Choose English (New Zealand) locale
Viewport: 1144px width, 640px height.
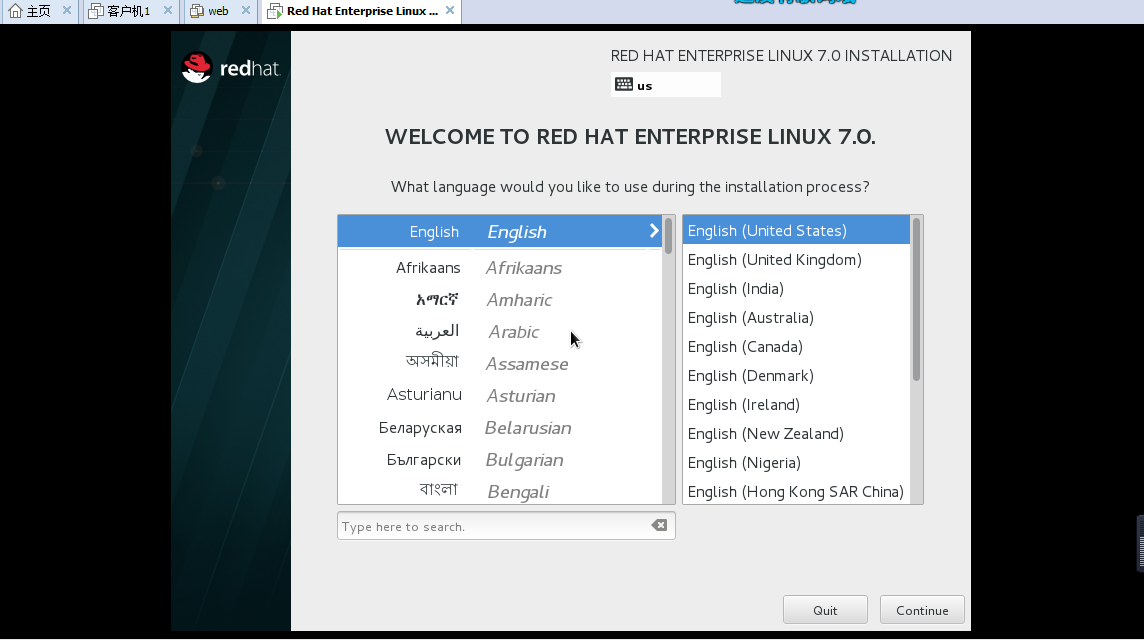[x=796, y=433]
